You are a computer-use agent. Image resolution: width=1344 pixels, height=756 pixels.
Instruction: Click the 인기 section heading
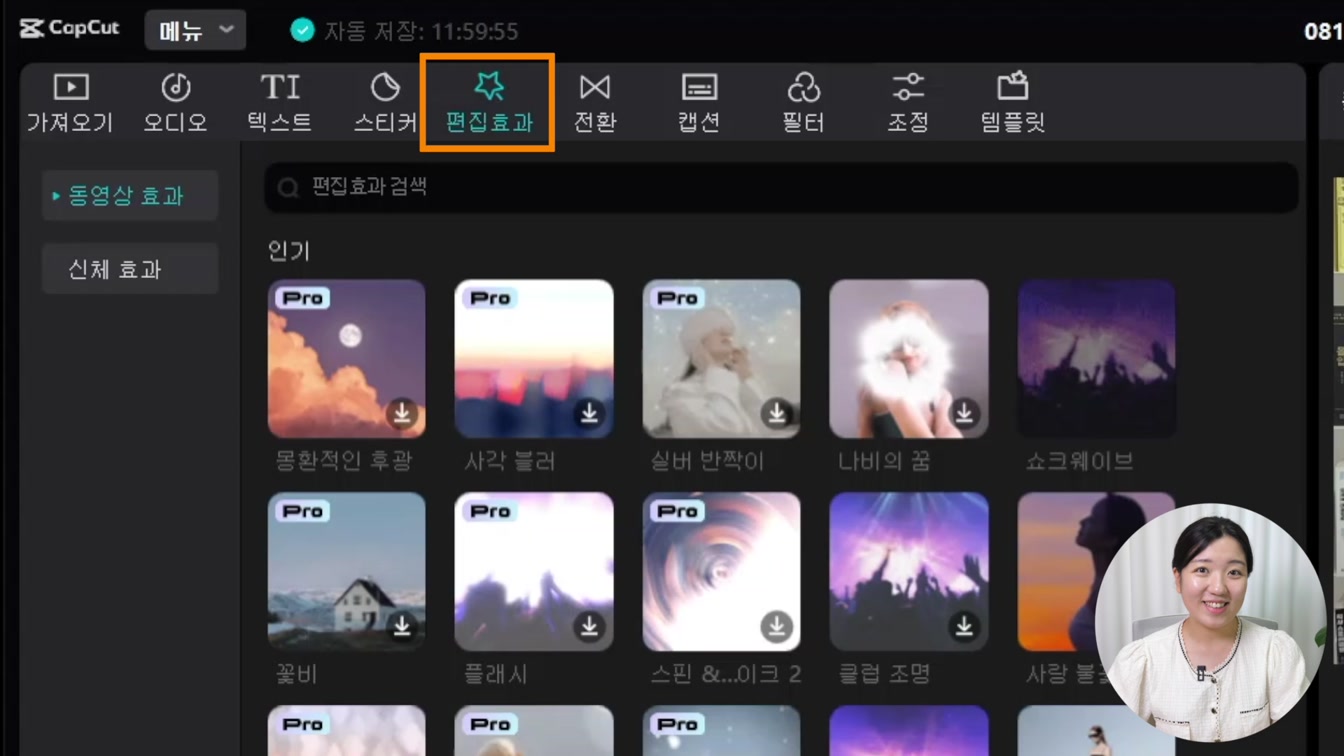click(289, 251)
